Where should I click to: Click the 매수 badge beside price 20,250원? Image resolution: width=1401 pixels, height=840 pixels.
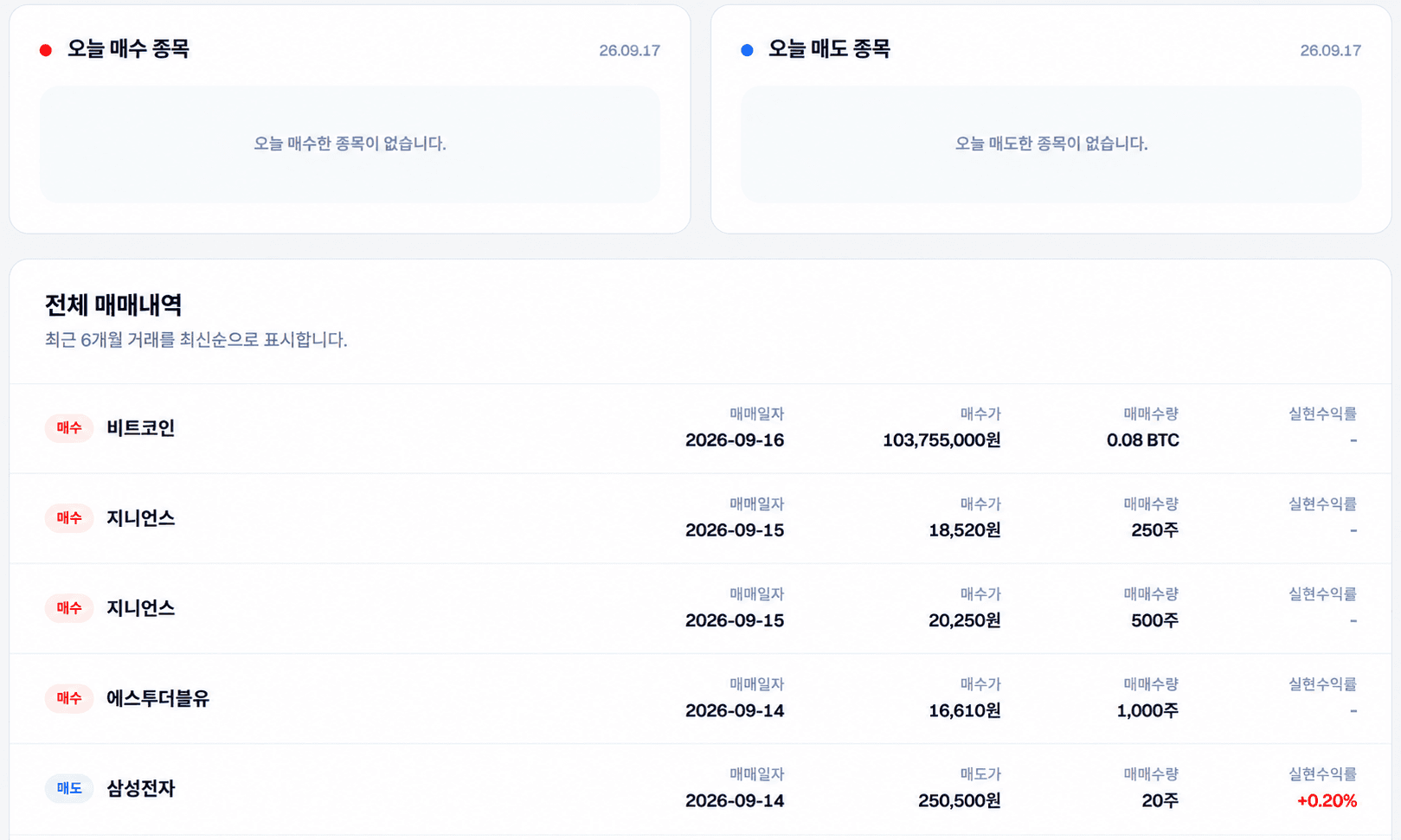pos(69,608)
